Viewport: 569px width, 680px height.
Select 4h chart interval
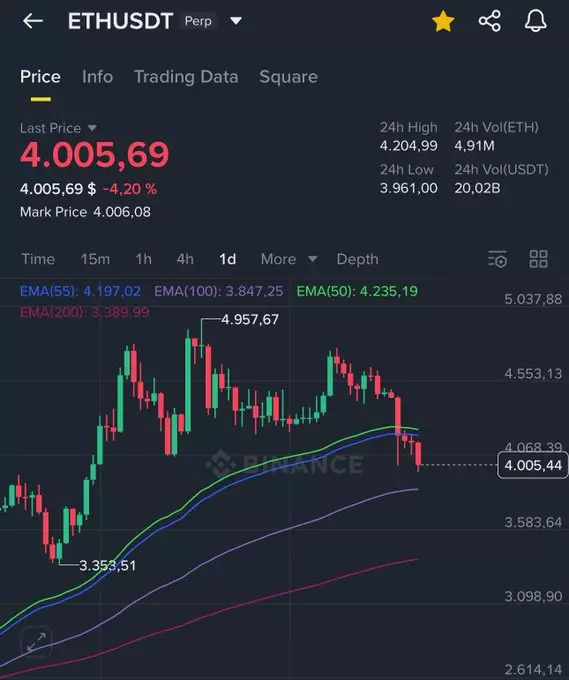(x=185, y=259)
